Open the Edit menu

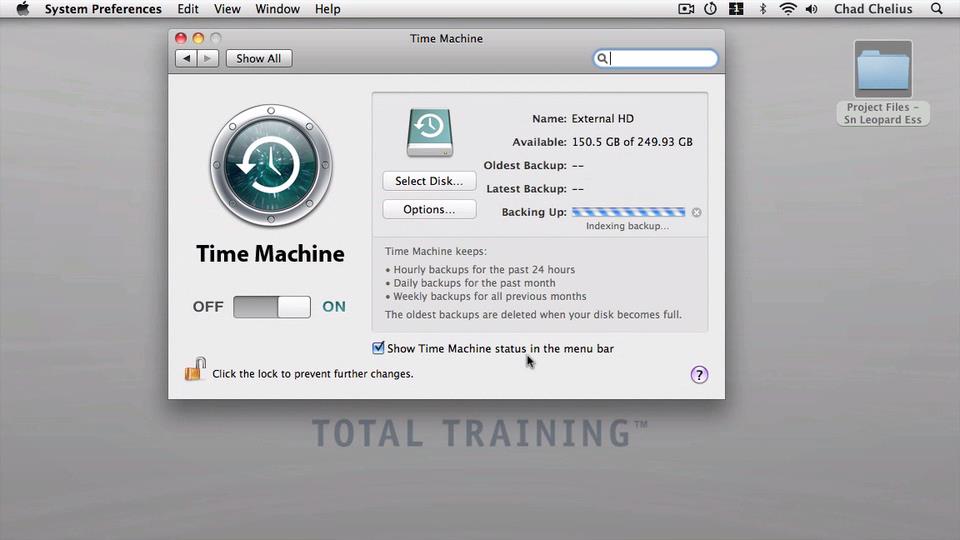(x=188, y=9)
